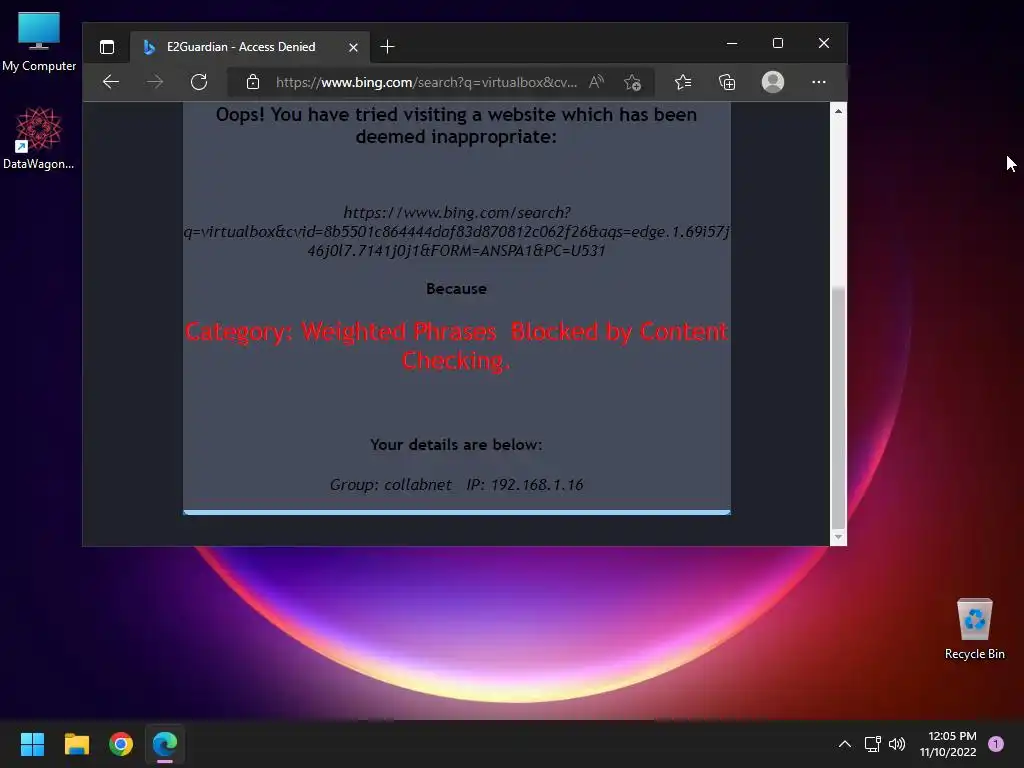
Task: Click the 'Because' label
Action: click(456, 289)
